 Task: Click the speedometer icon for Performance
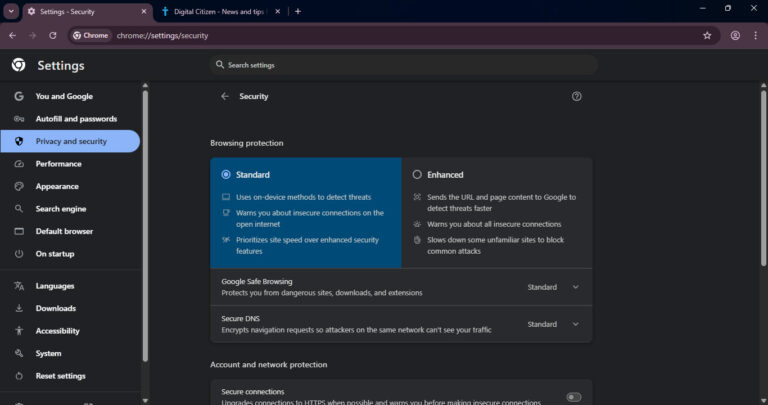tap(19, 164)
